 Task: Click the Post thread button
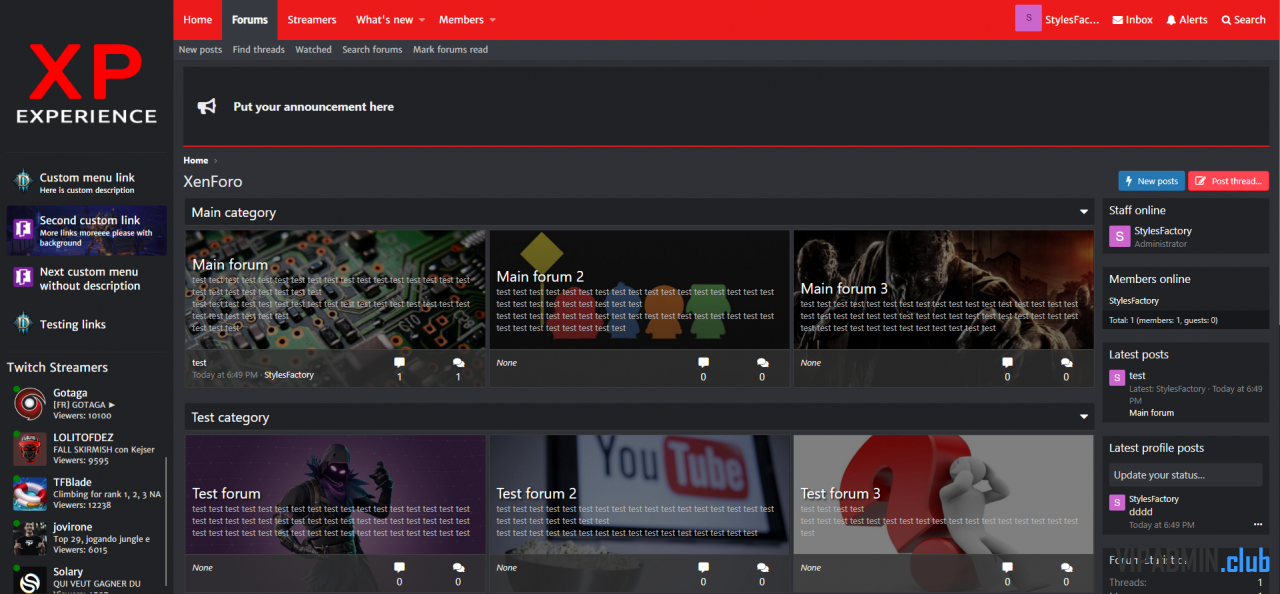(1228, 181)
